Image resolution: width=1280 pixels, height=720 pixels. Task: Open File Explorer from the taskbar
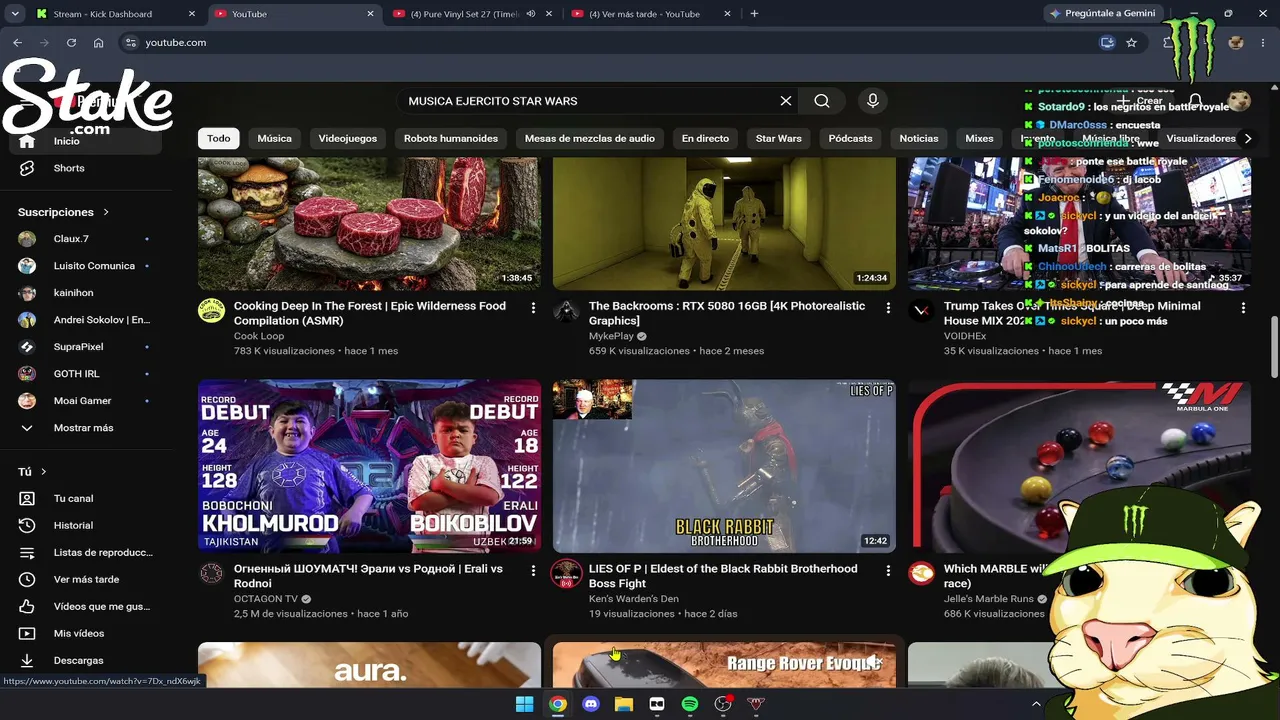624,704
